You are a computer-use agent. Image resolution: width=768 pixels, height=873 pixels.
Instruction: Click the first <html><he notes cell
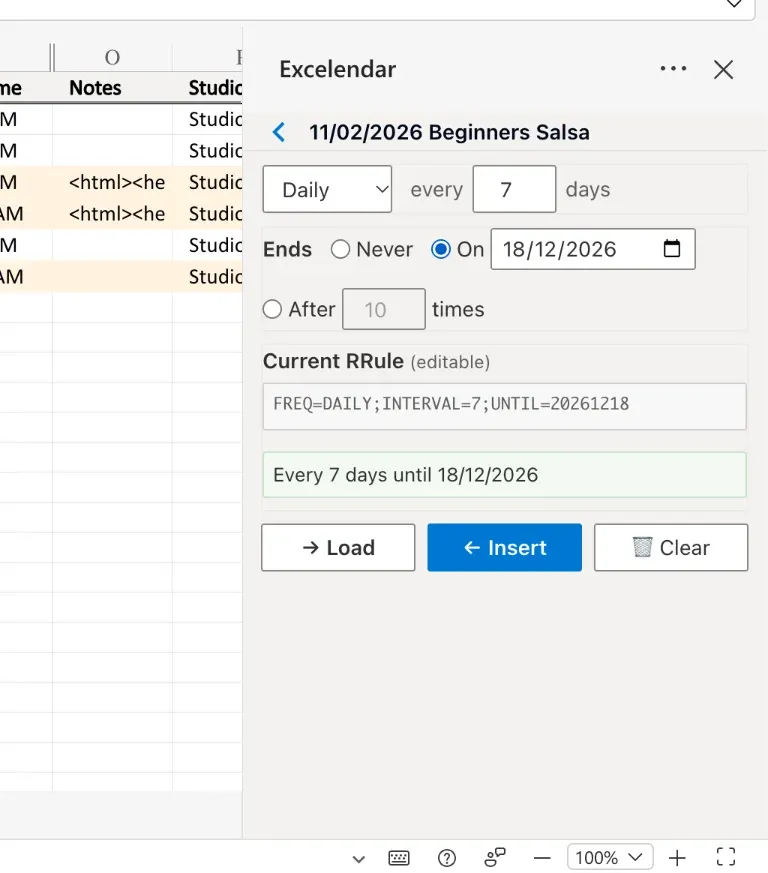(112, 182)
